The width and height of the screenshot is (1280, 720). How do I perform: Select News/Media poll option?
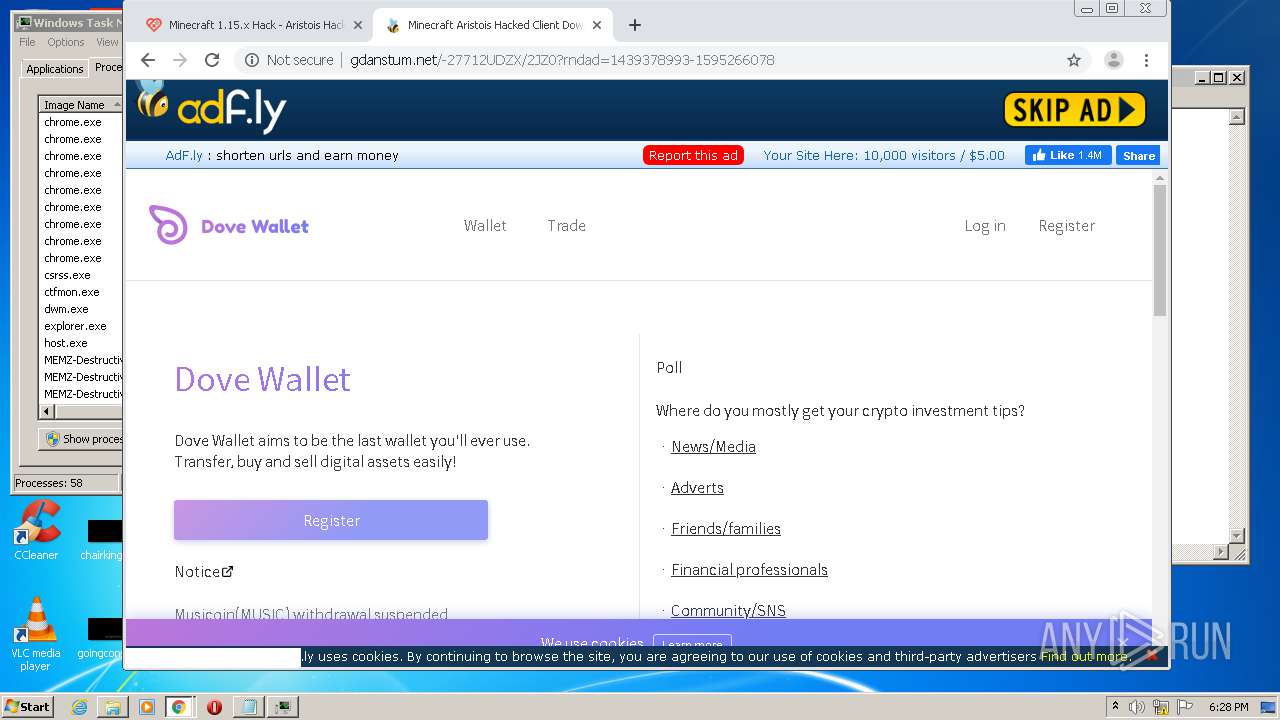point(713,447)
